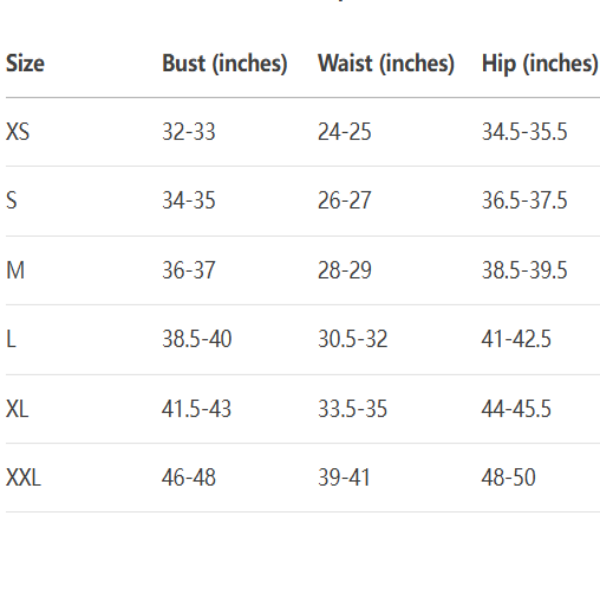Click the Bust (inches) column header
This screenshot has width=600, height=600.
coord(224,64)
